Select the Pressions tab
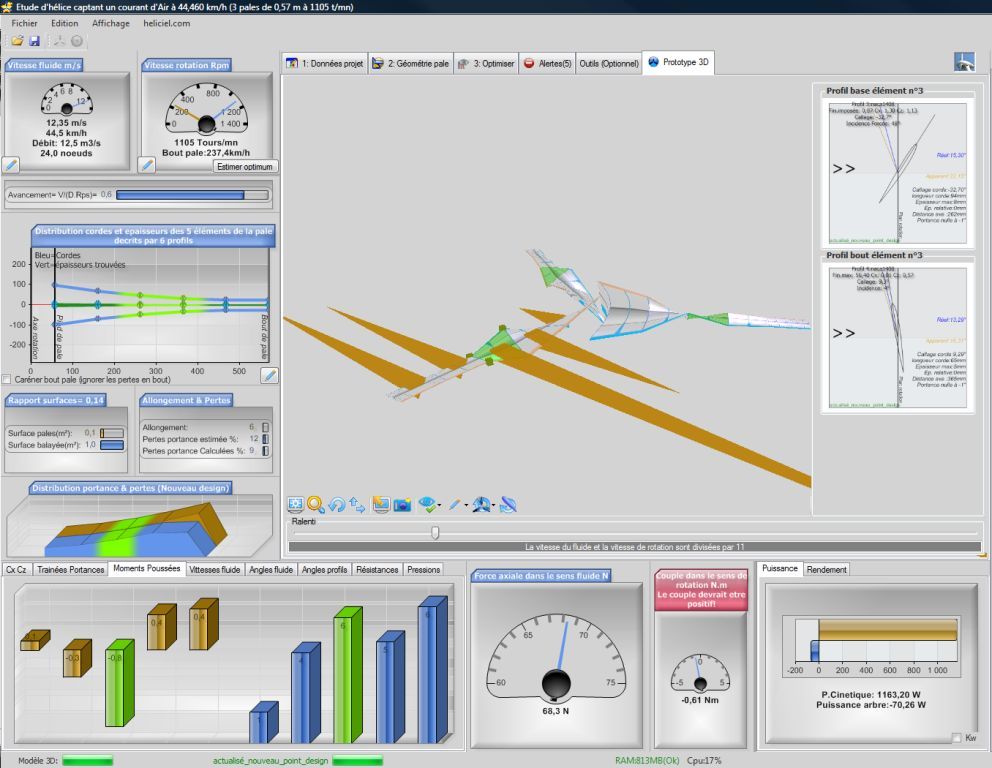The image size is (992, 768). coord(423,569)
